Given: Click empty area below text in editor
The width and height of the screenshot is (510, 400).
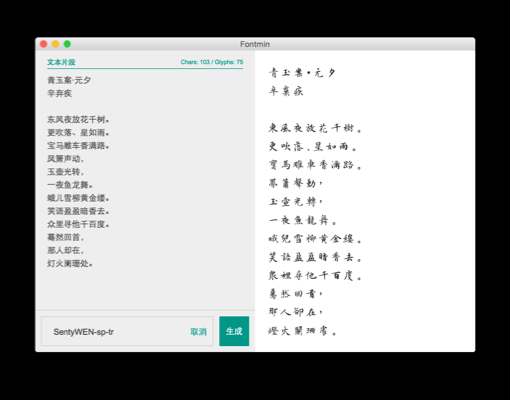Looking at the screenshot, I should coord(145,289).
